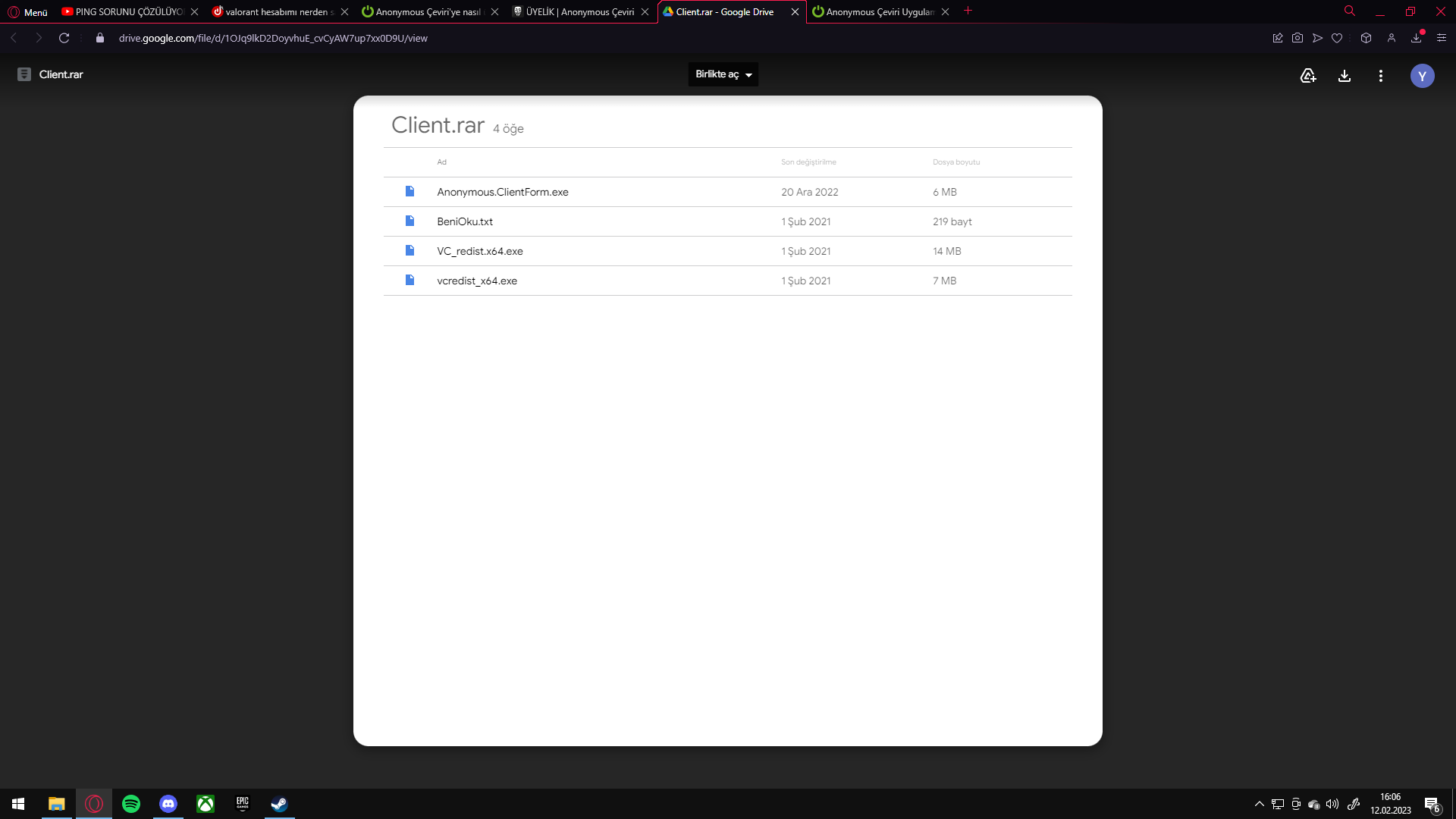Add shortcut to Drive icon
This screenshot has height=819, width=1456.
(x=1307, y=76)
